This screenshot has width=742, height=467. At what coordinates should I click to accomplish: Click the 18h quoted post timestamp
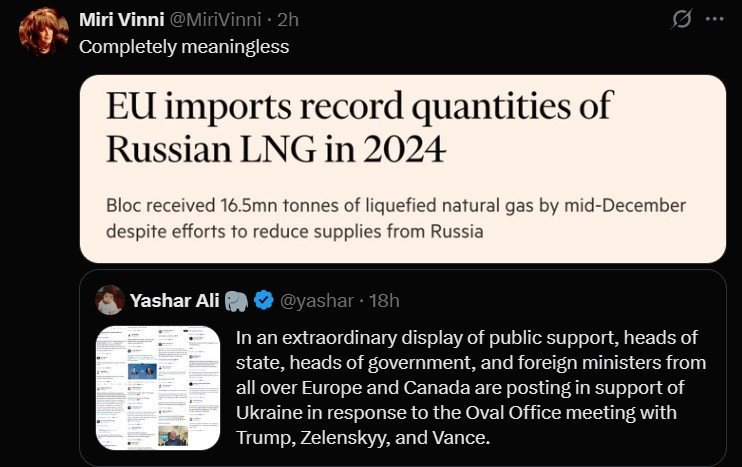click(384, 300)
